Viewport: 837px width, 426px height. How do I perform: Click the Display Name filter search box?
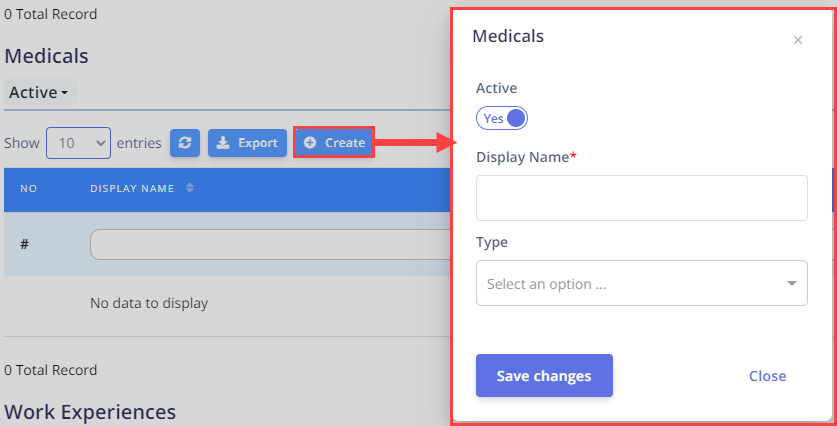coord(271,244)
